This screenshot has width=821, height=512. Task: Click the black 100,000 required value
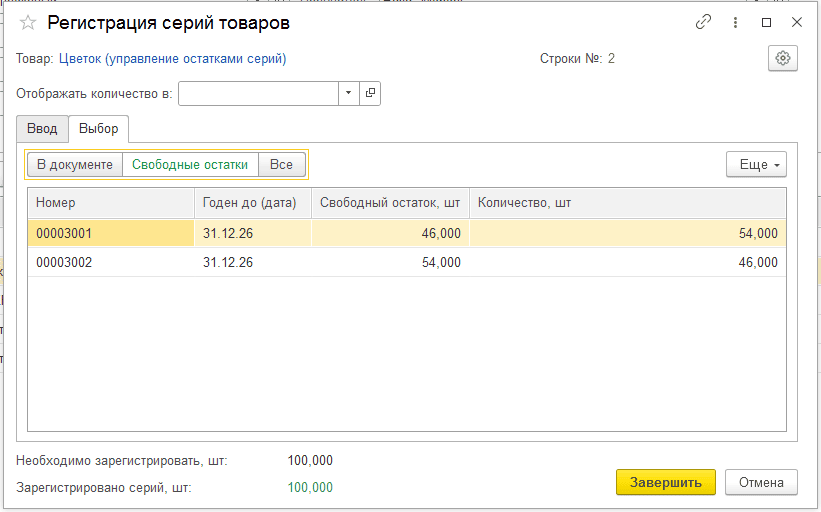310,461
